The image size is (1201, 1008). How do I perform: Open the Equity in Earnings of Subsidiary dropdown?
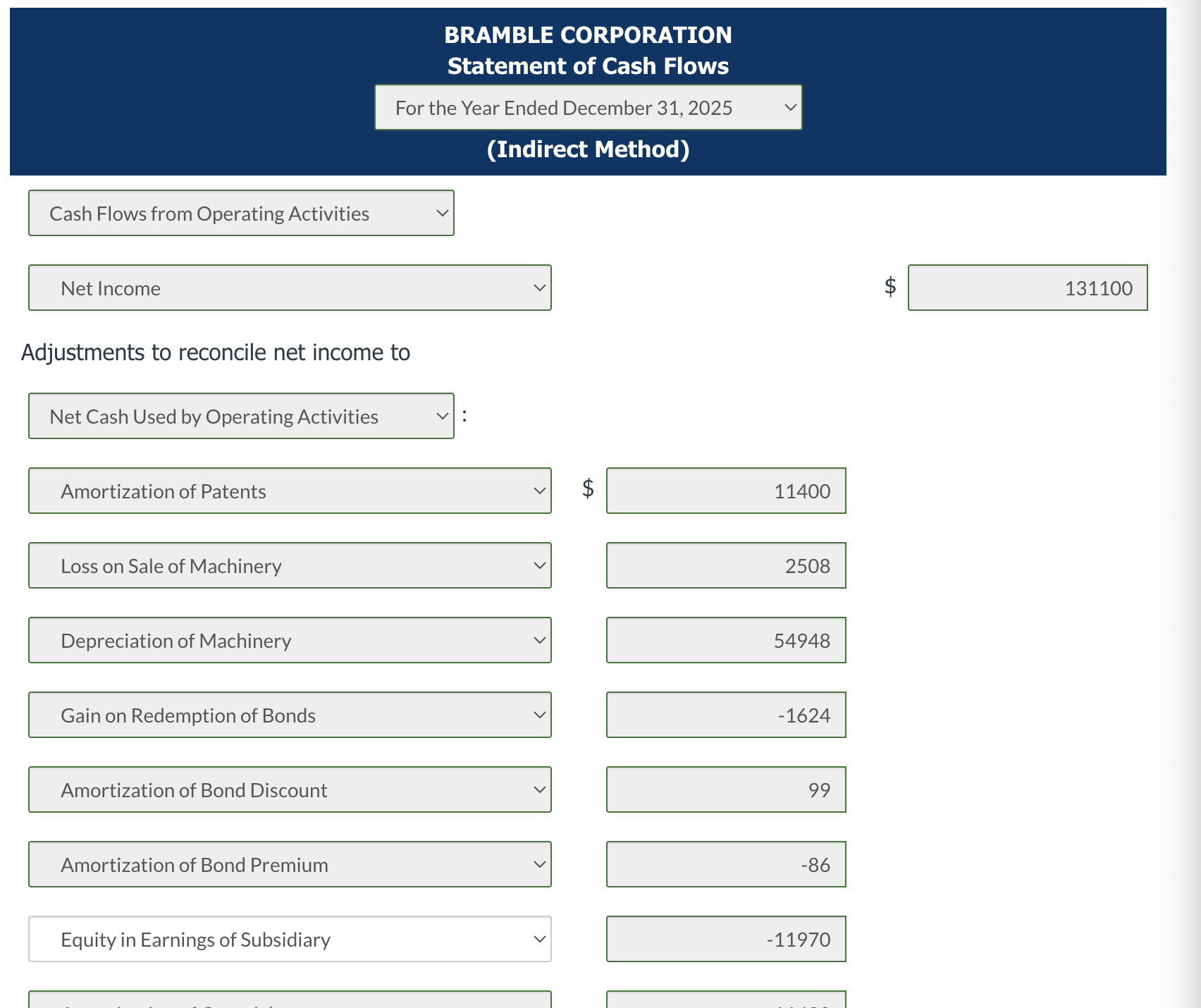pos(289,939)
